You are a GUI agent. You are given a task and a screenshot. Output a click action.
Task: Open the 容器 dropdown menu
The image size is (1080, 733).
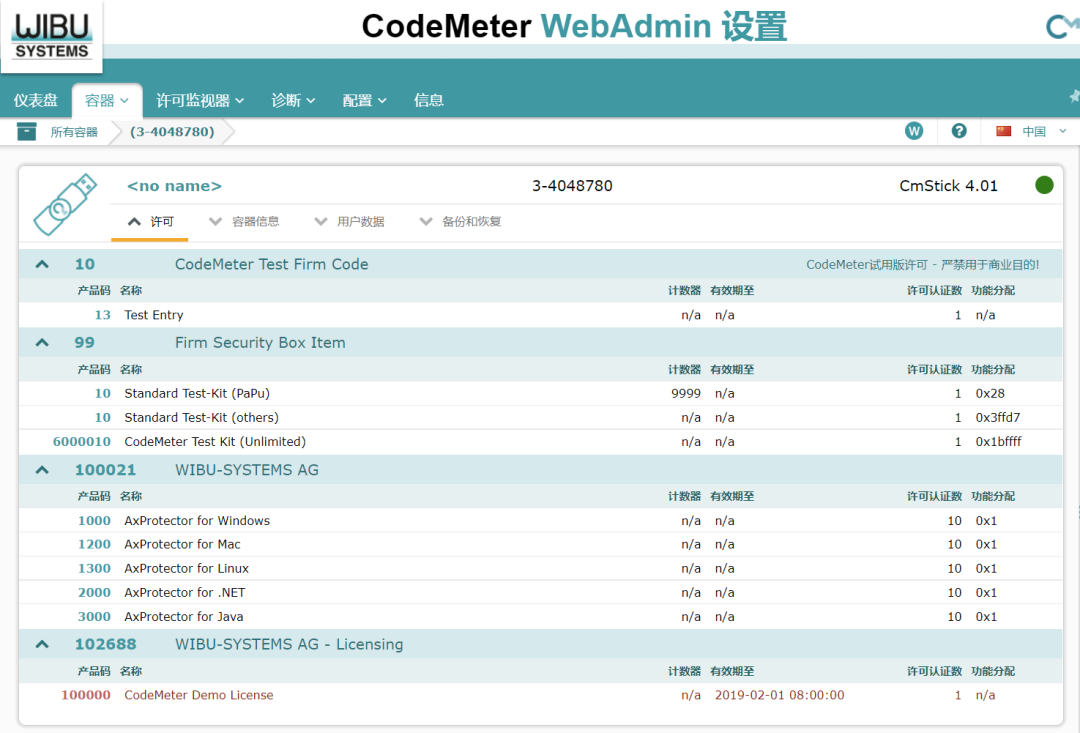click(x=106, y=99)
